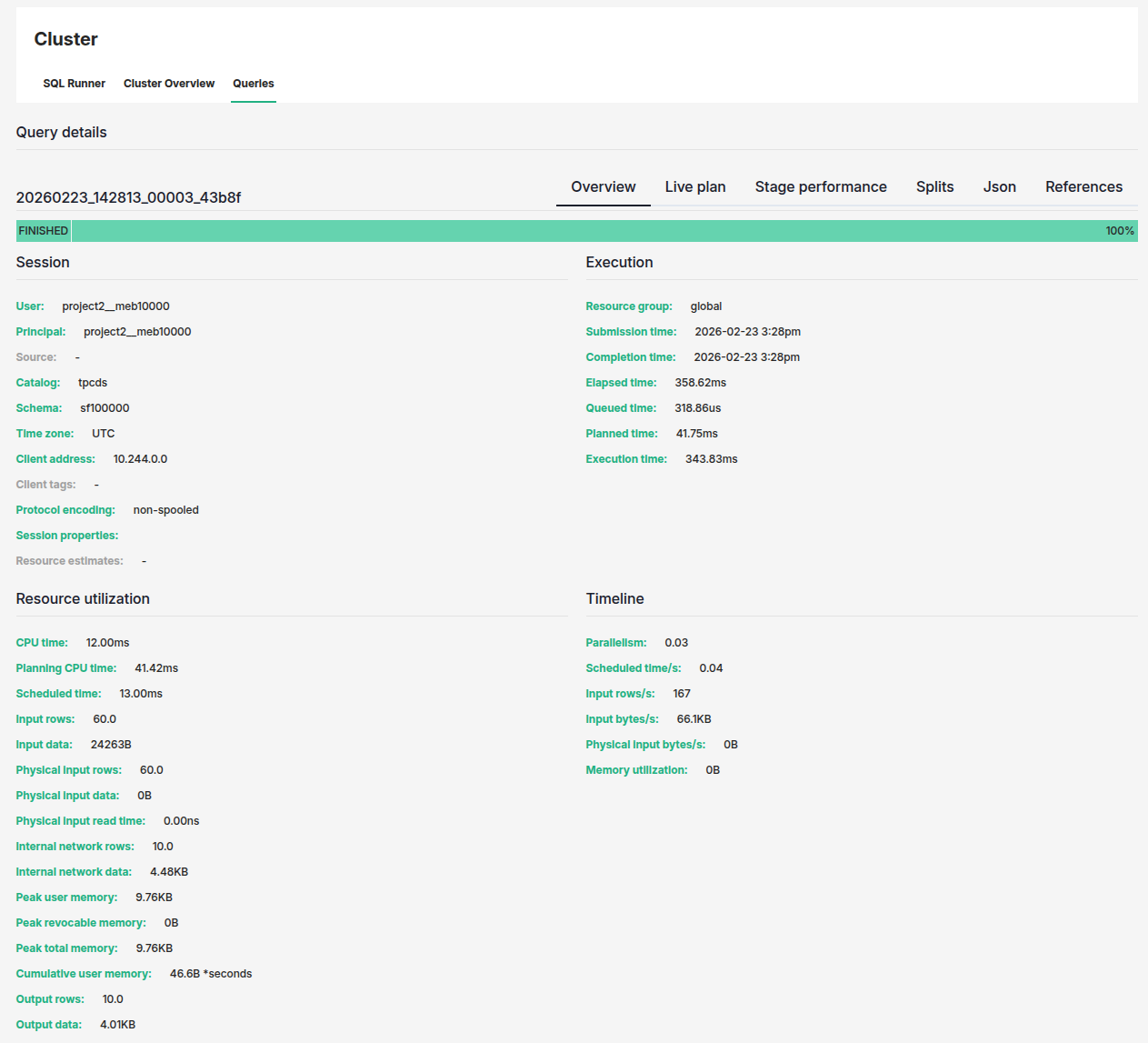View the Json tab
This screenshot has width=1148, height=1043.
click(x=999, y=186)
